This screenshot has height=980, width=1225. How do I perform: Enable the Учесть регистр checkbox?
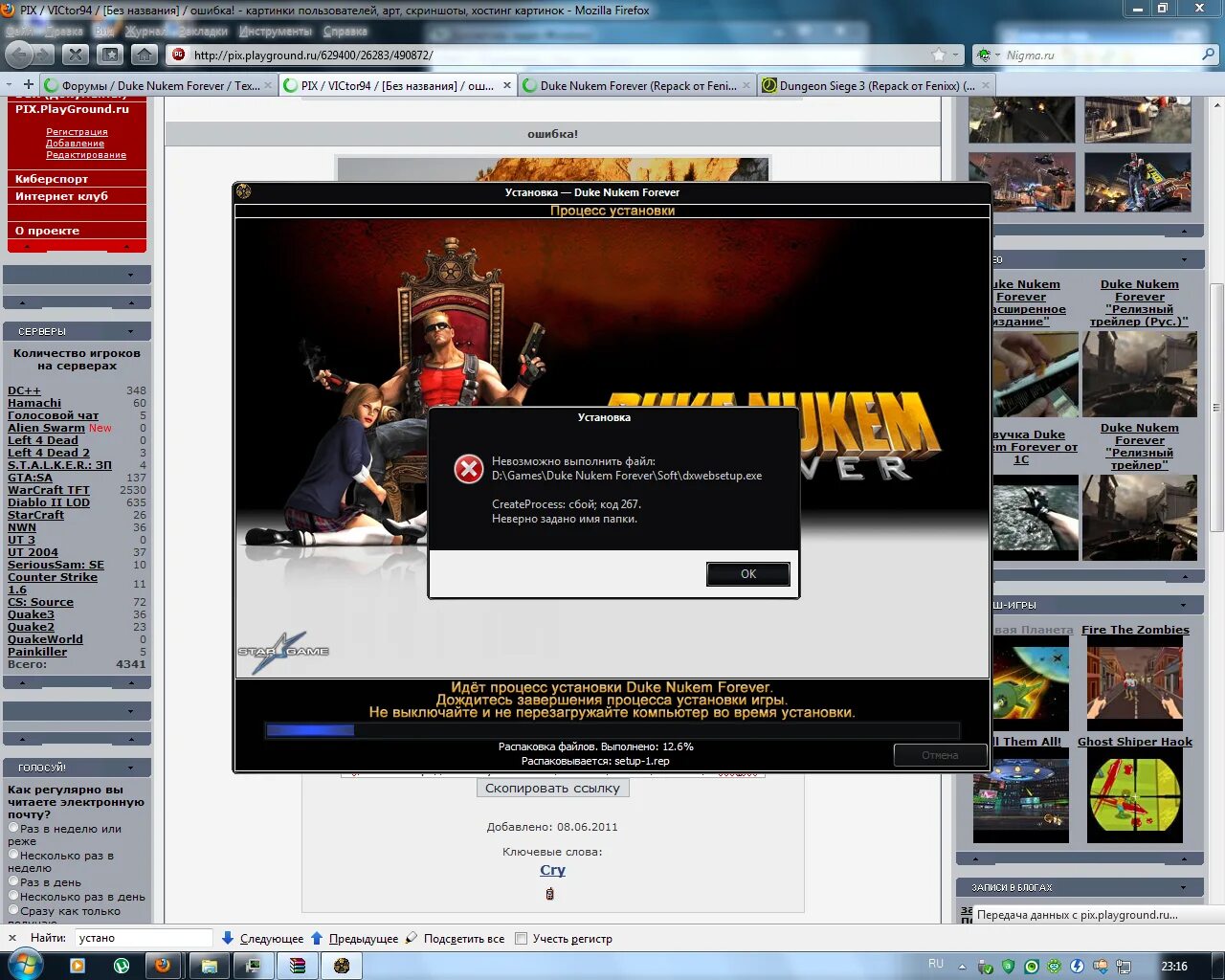[x=522, y=939]
